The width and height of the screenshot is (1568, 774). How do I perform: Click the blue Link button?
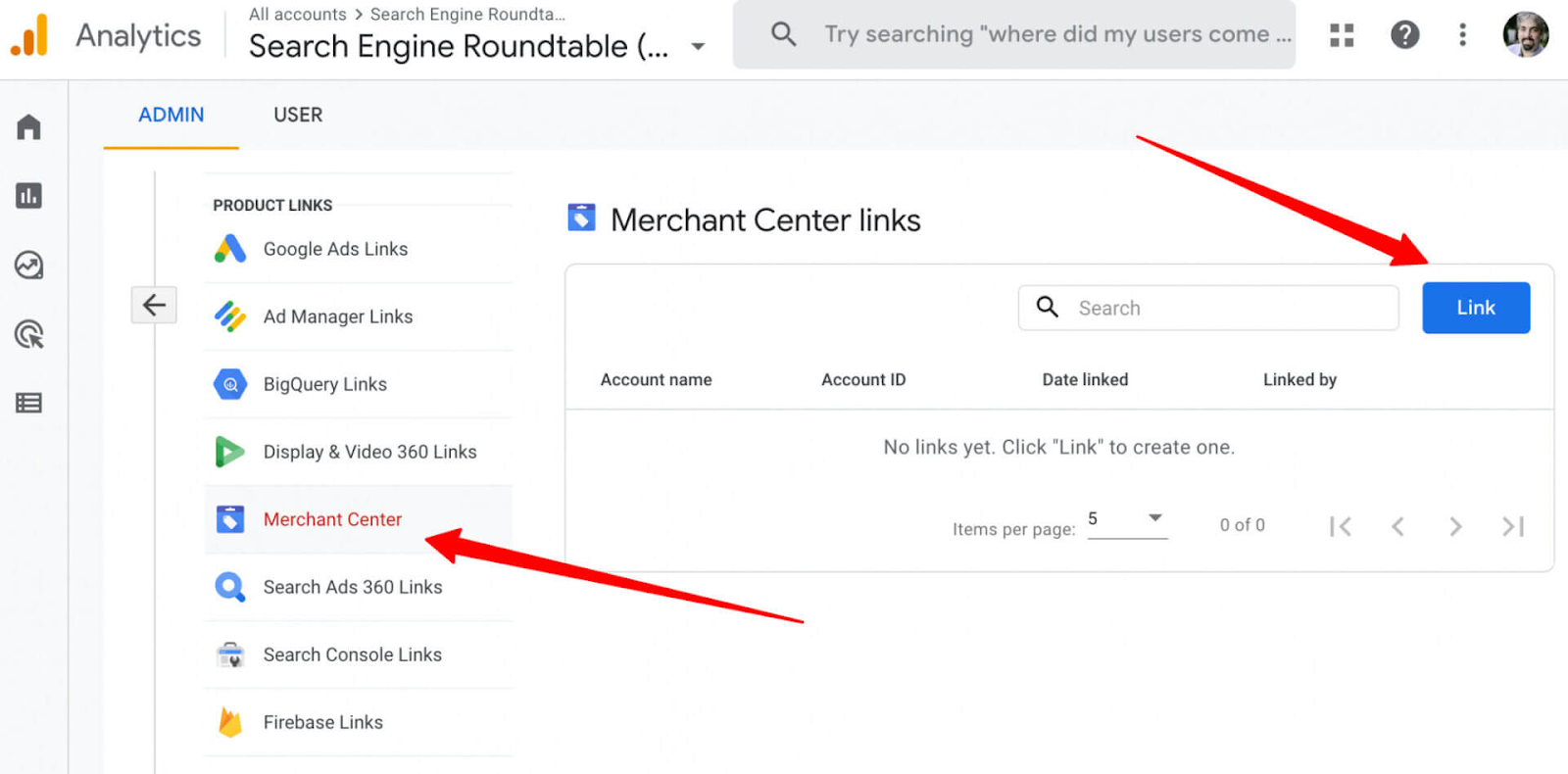[x=1475, y=308]
